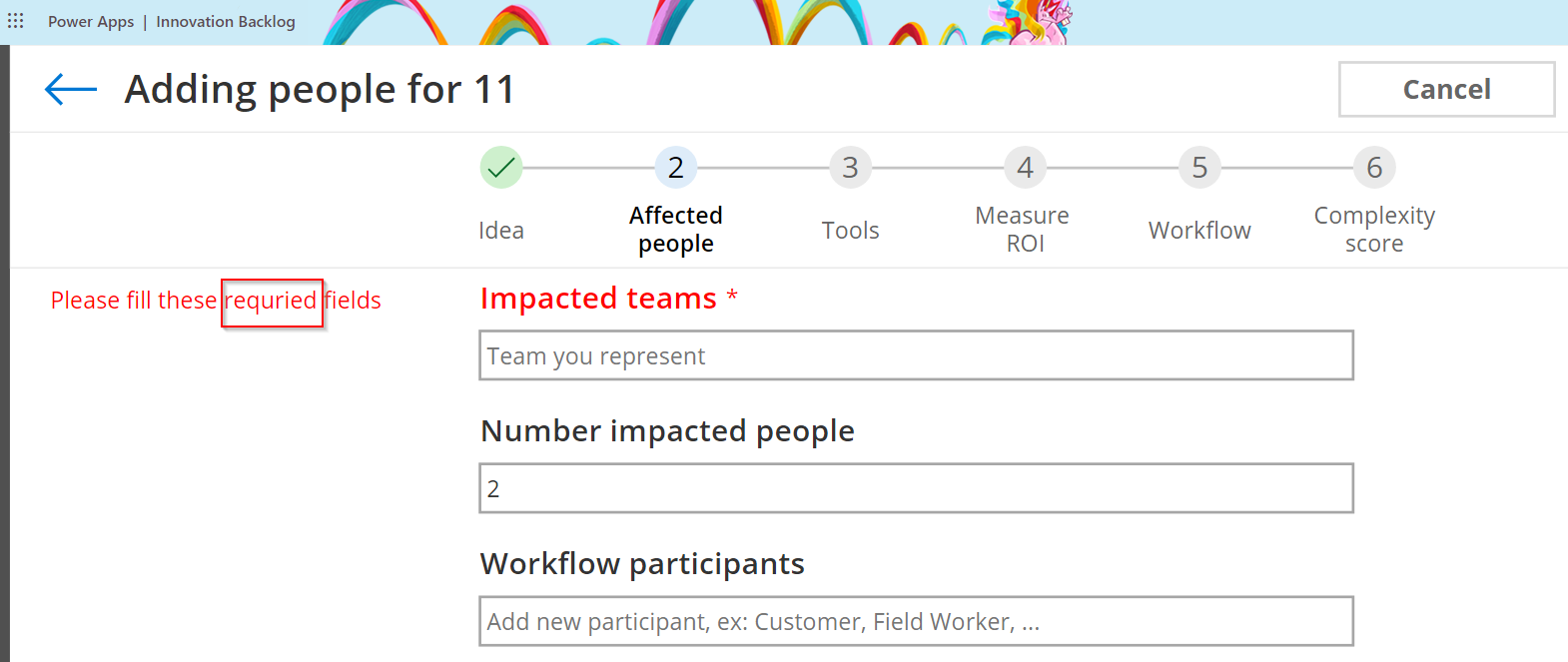Click the Impacted teams required asterisk heading
The width and height of the screenshot is (1568, 662).
[x=607, y=298]
